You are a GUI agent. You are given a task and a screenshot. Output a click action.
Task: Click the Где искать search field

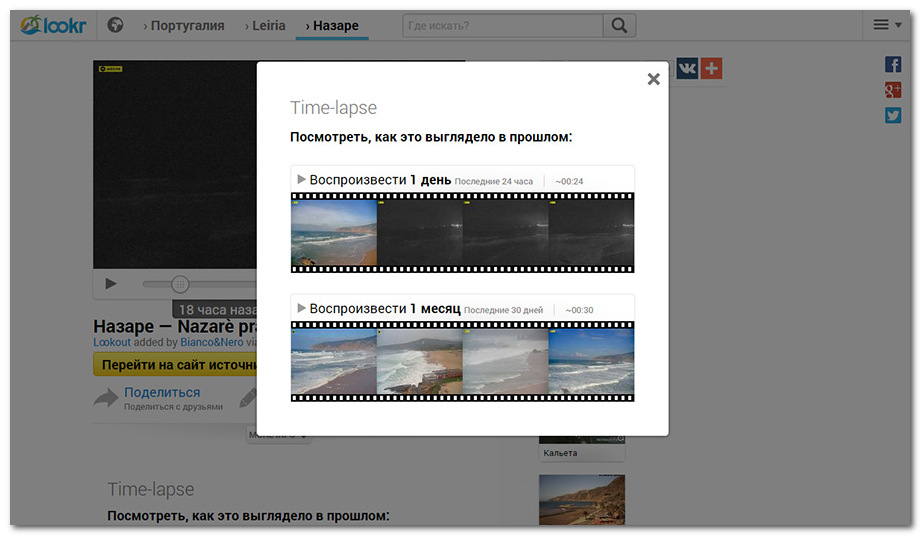501,25
